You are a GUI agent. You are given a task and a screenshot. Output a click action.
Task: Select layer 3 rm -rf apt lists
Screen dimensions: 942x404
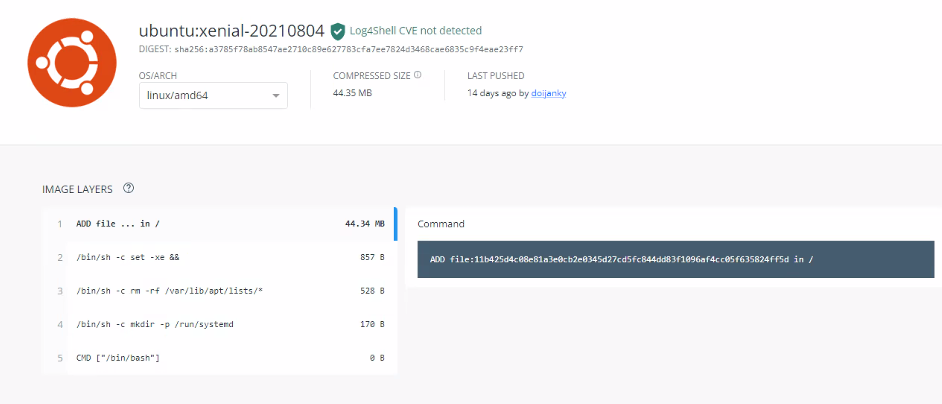[x=219, y=291]
